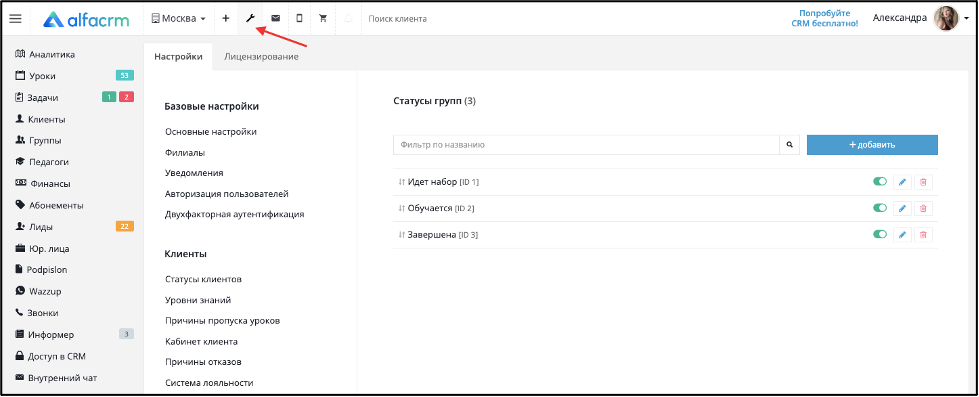The width and height of the screenshot is (979, 397).
Task: Open the Александра user menu
Action: click(900, 18)
